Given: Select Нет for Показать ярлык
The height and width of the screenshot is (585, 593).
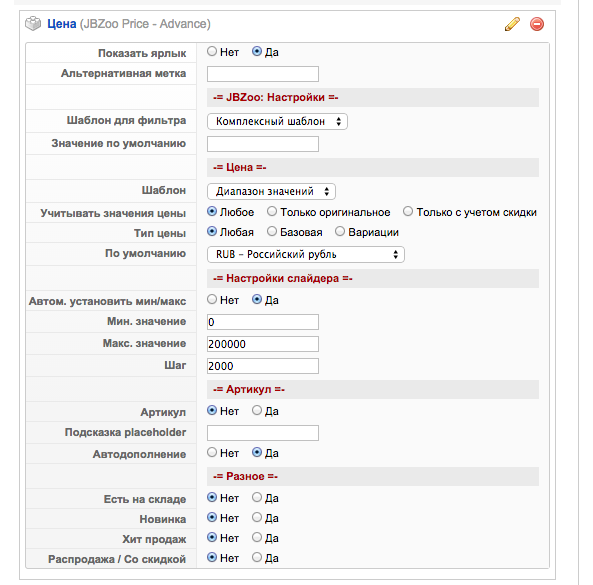Looking at the screenshot, I should 212,51.
